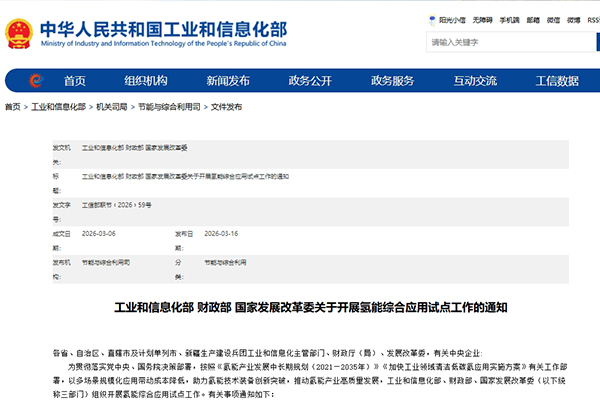The width and height of the screenshot is (600, 400).
Task: Open the 政务服务 navigation menu
Action: pyautogui.click(x=393, y=81)
